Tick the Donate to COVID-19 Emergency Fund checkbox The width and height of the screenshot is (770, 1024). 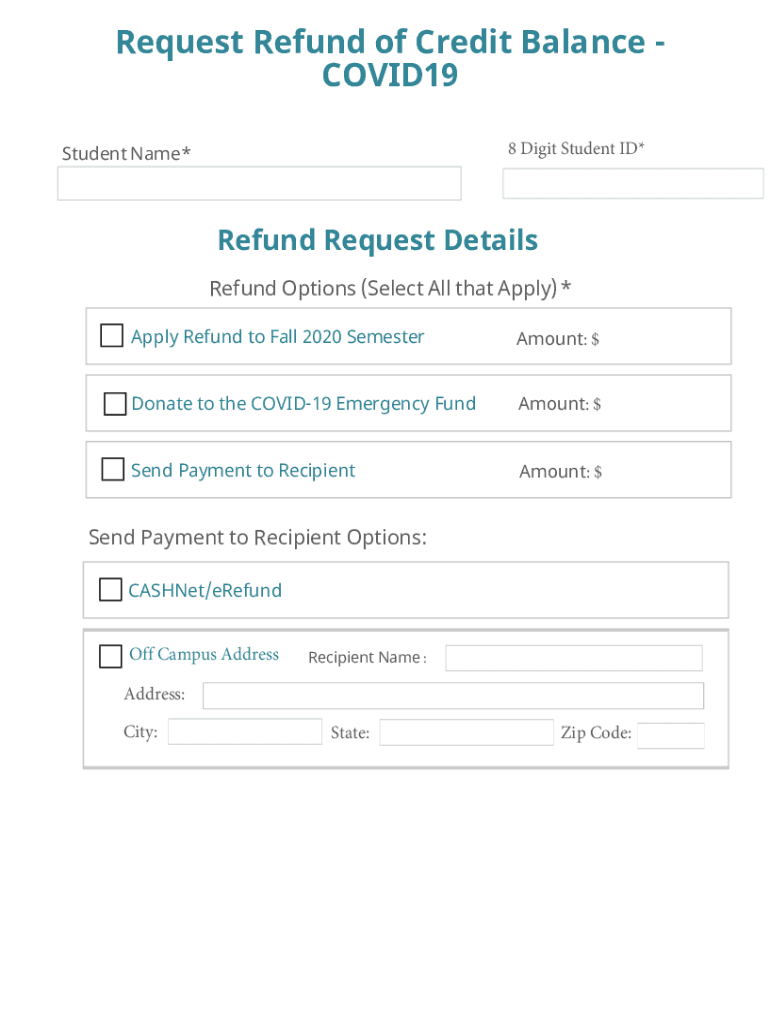115,404
